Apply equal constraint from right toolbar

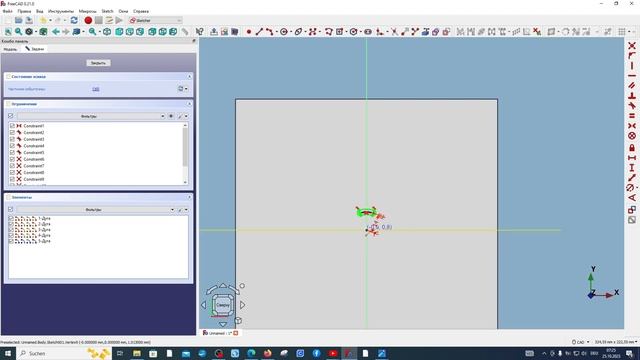coord(632,116)
